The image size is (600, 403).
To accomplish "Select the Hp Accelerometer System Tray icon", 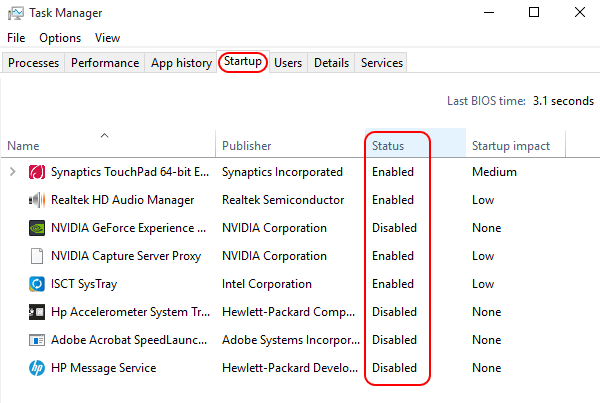I will tap(37, 312).
